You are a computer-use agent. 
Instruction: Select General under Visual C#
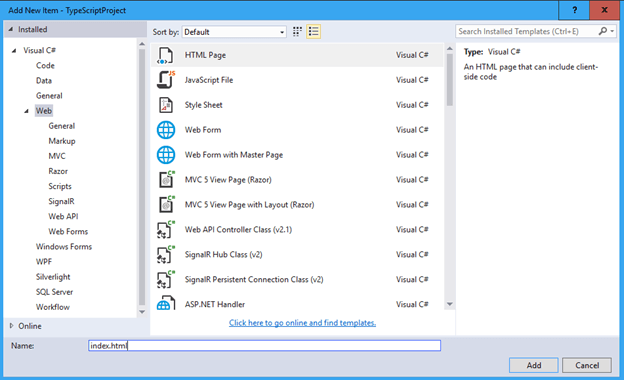(49, 96)
